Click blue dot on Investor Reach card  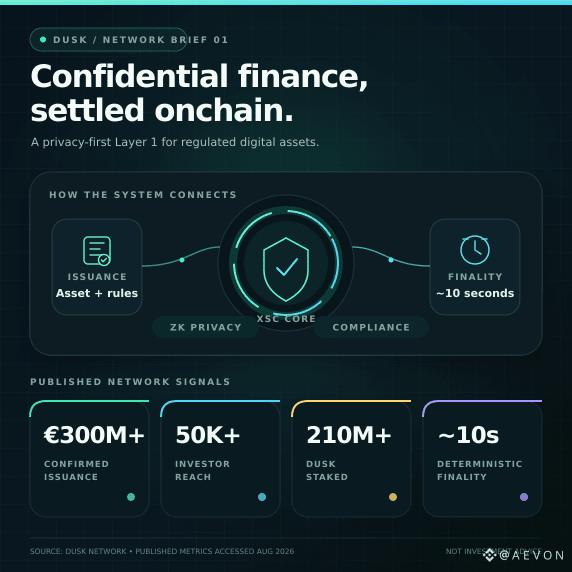coord(262,497)
